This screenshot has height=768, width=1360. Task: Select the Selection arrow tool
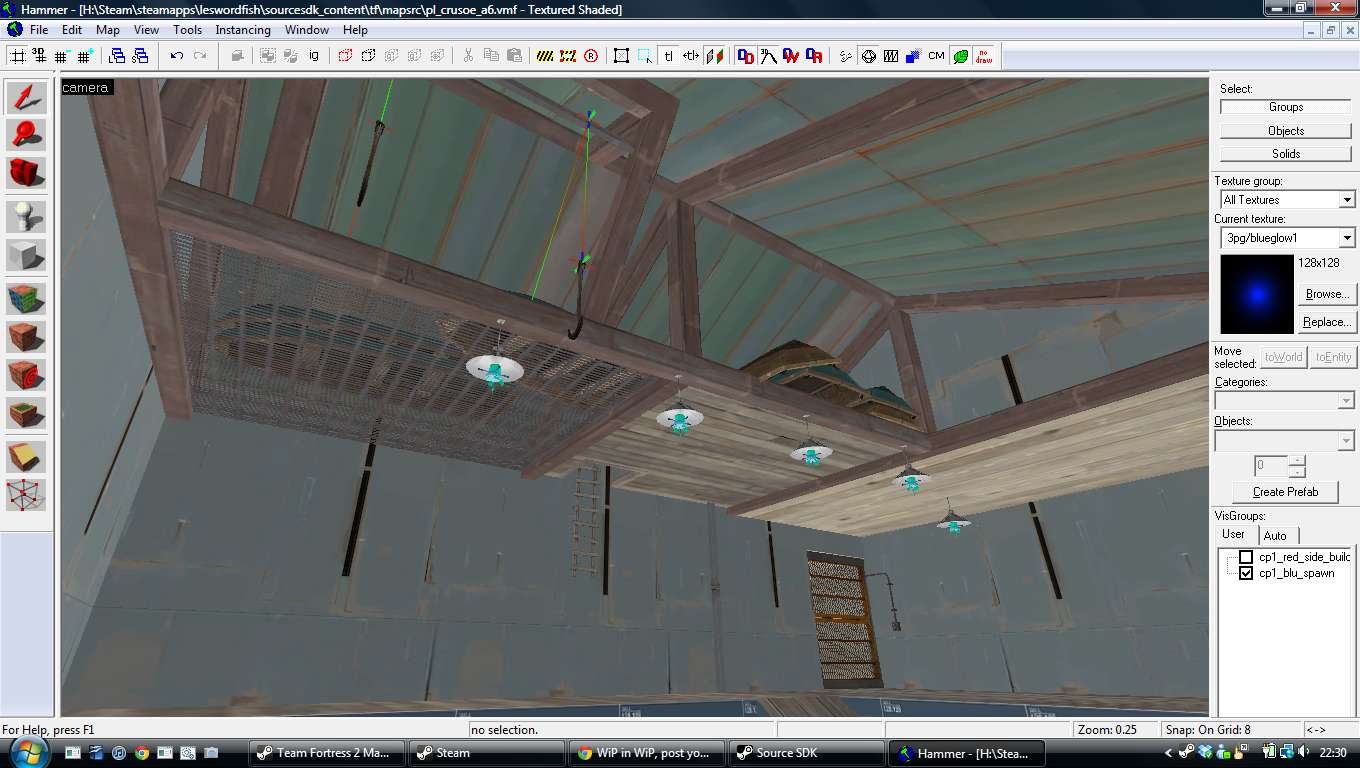tap(27, 98)
